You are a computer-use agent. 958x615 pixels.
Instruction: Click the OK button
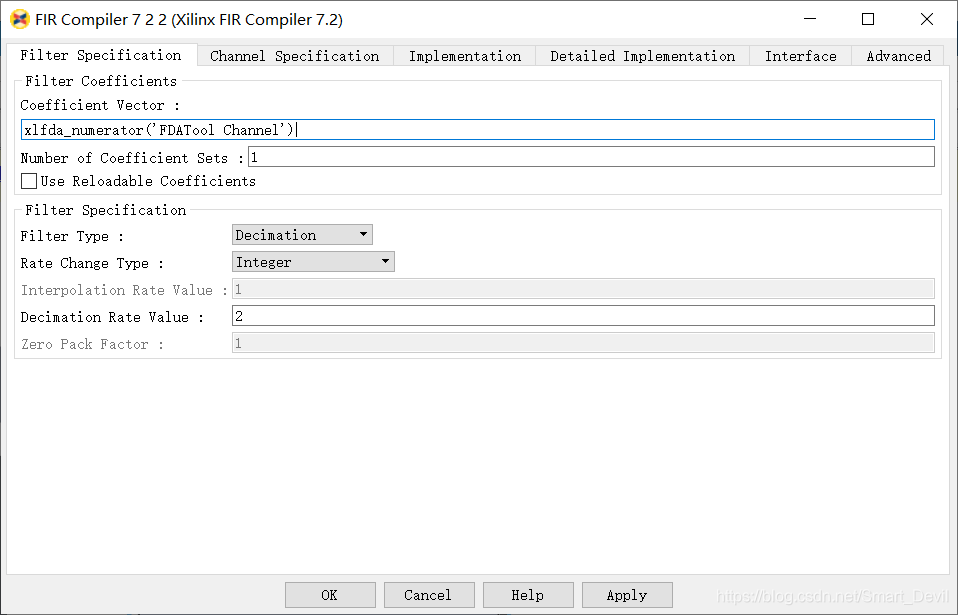point(330,595)
